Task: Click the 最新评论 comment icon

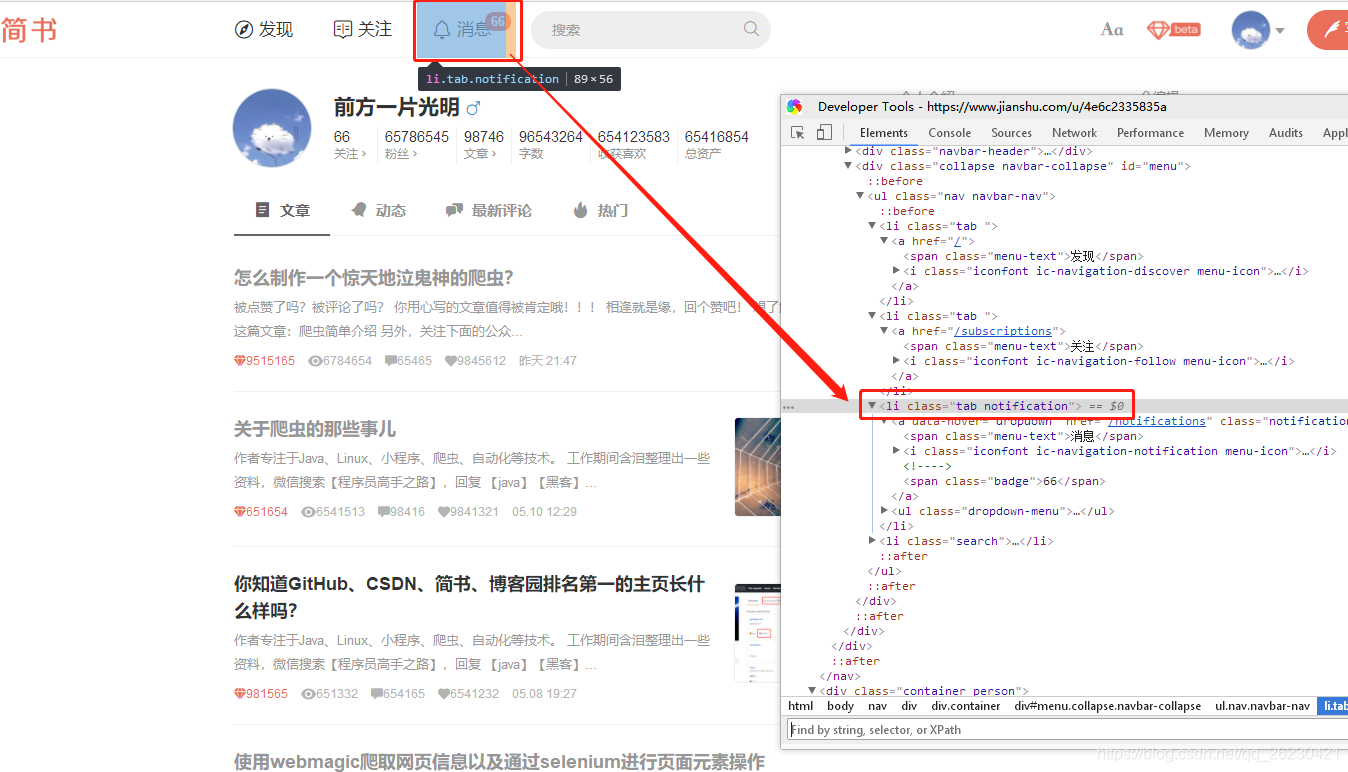Action: pos(453,210)
